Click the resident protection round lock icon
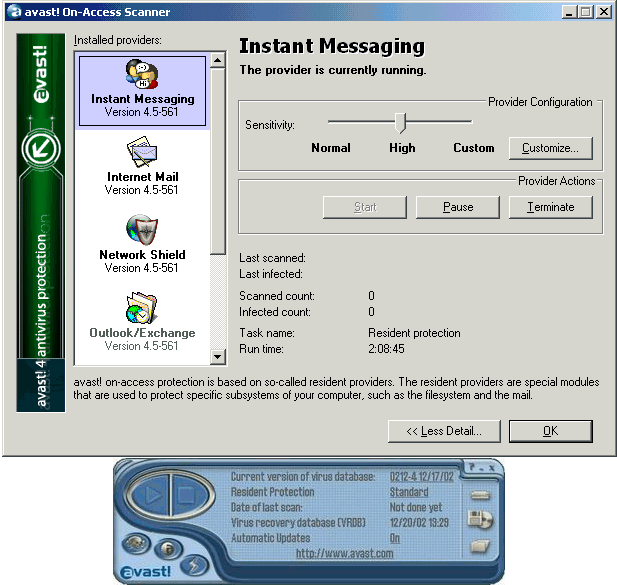The width and height of the screenshot is (617, 585). (x=168, y=549)
